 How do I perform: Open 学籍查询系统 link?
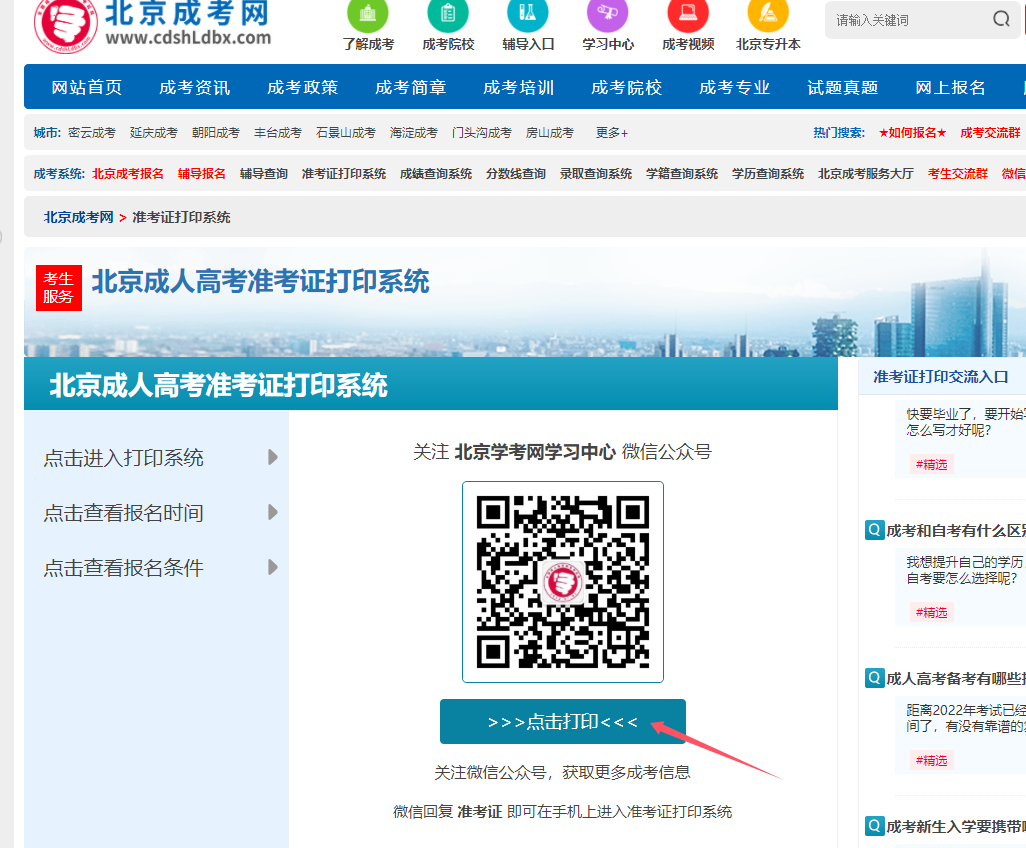682,173
